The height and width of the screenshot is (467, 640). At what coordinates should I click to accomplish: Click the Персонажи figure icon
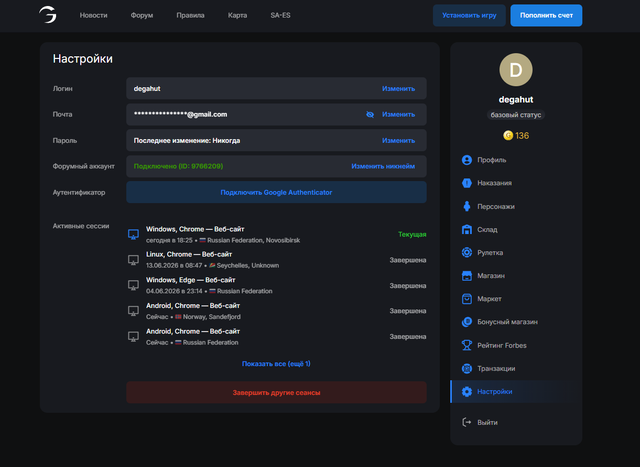(x=467, y=206)
